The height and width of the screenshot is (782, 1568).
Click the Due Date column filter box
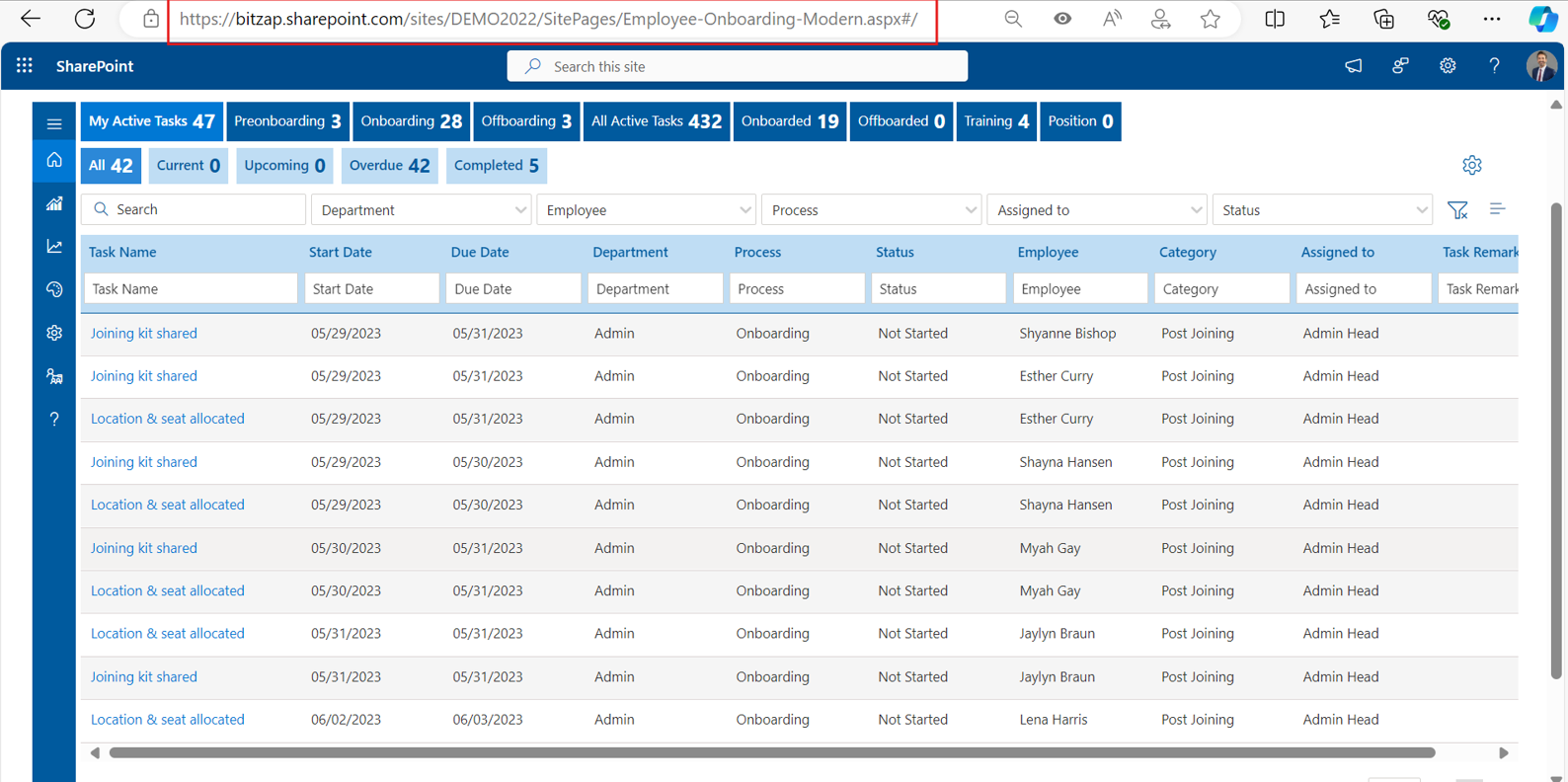click(513, 289)
